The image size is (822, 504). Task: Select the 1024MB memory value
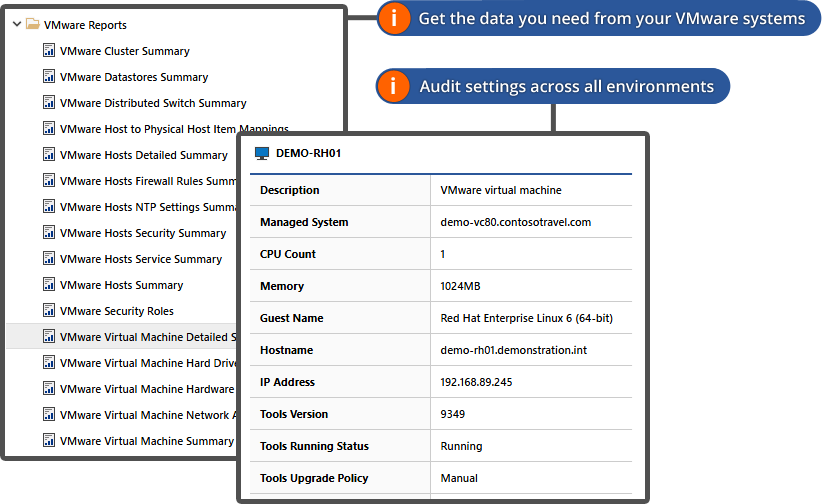coord(460,286)
